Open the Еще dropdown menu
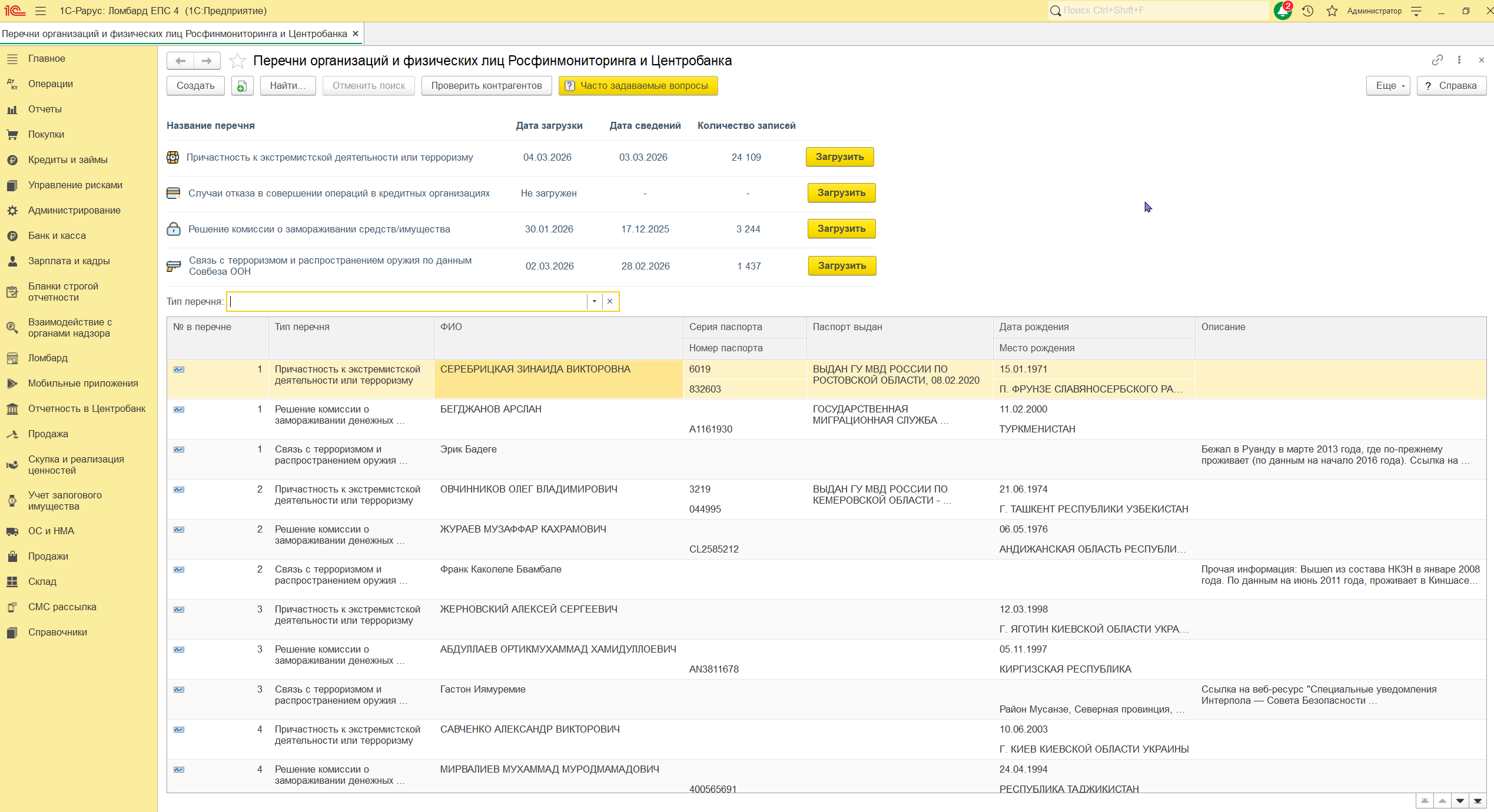1494x812 pixels. pyautogui.click(x=1388, y=86)
